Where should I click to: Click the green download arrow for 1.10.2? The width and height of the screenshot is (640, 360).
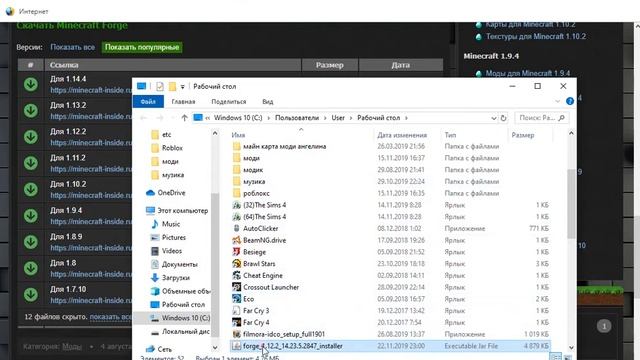pyautogui.click(x=31, y=189)
